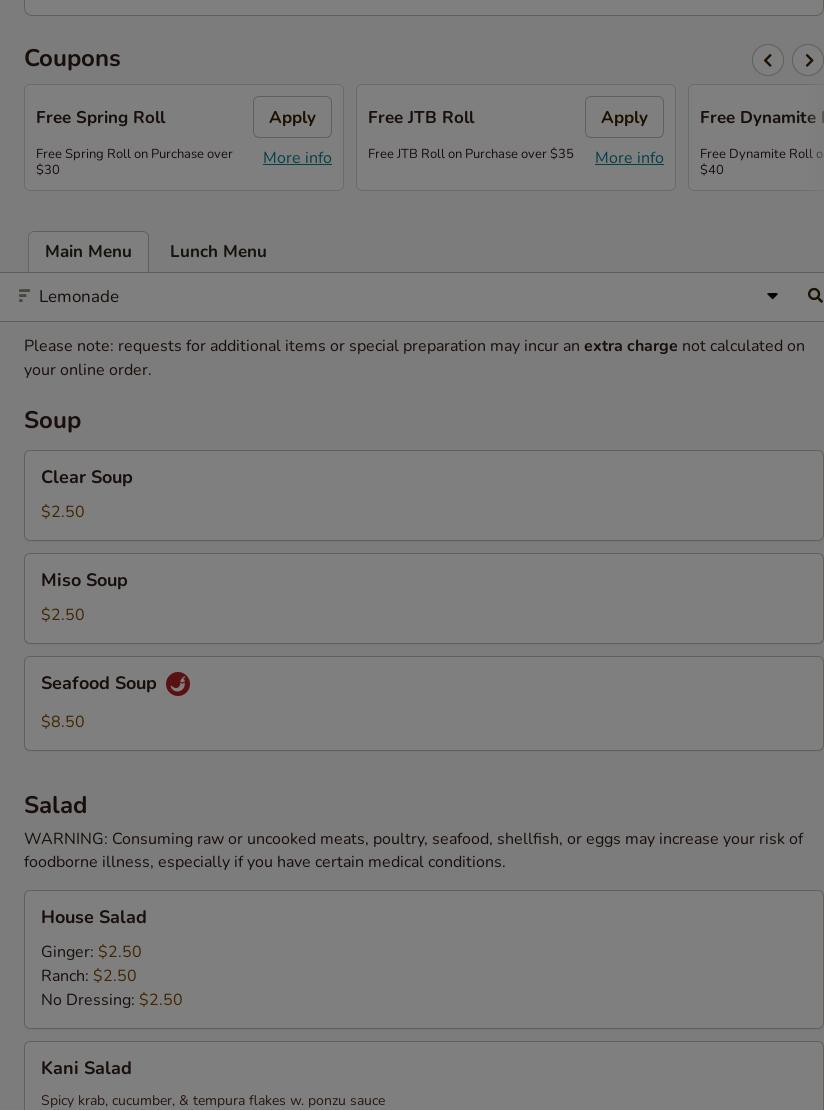Select the Clear Soup menu item
This screenshot has width=824, height=1110.
click(423, 495)
